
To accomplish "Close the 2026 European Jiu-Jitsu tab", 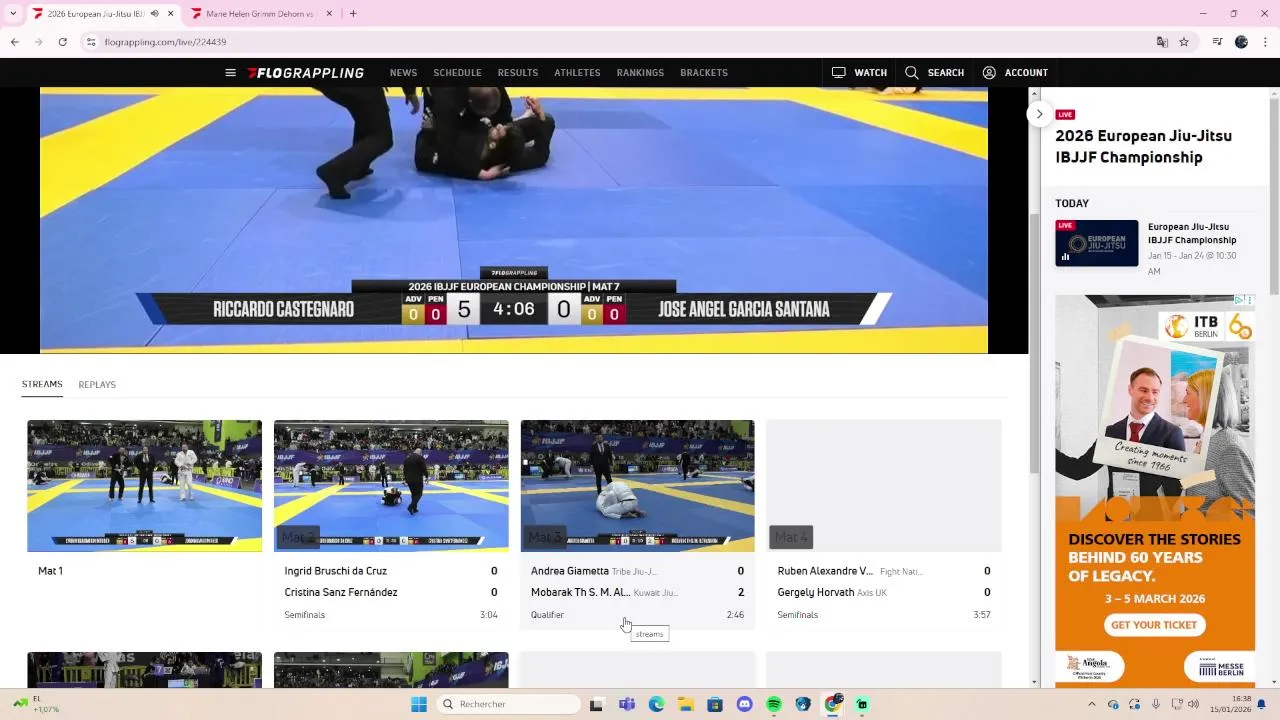I will point(170,14).
